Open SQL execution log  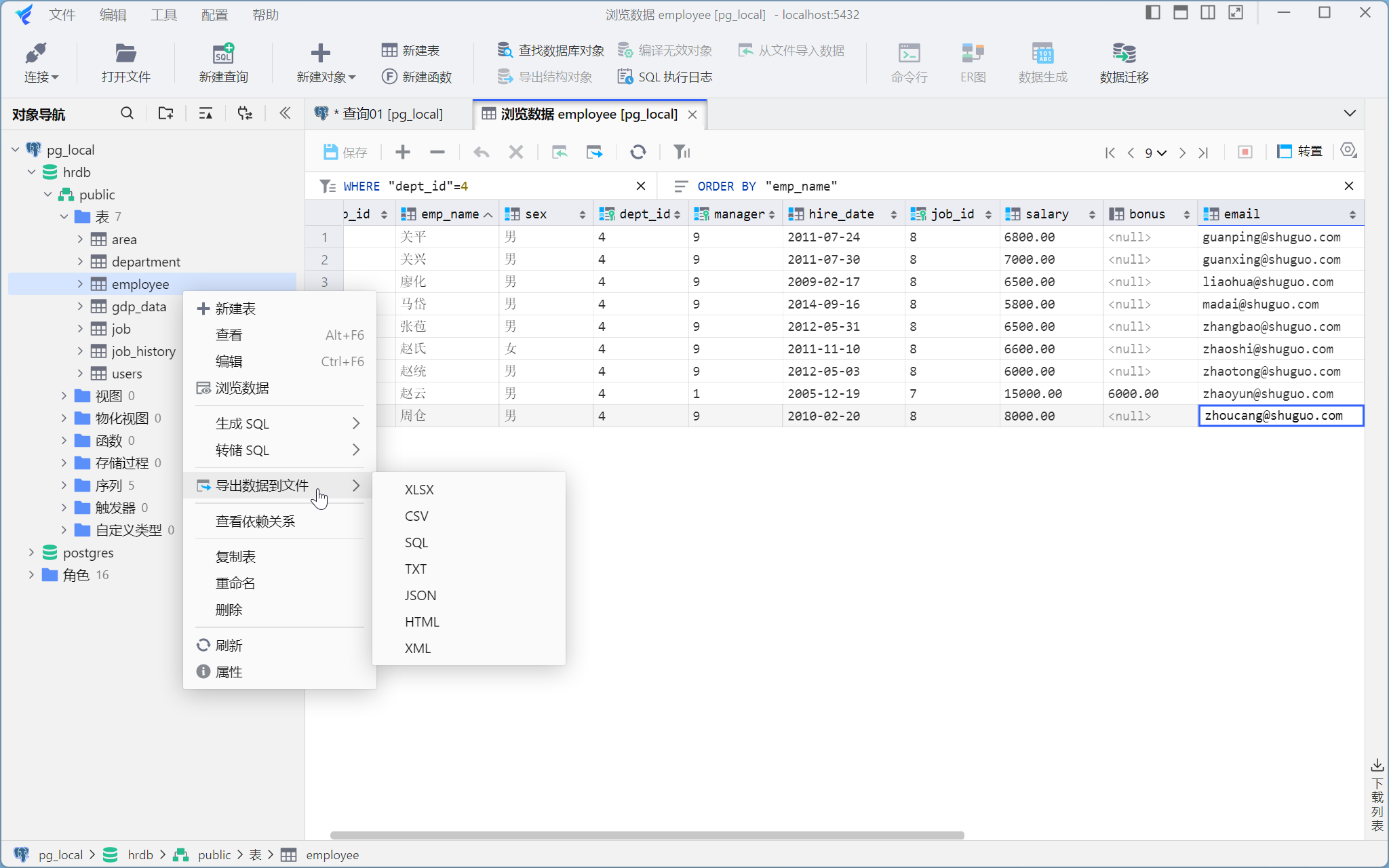click(665, 77)
